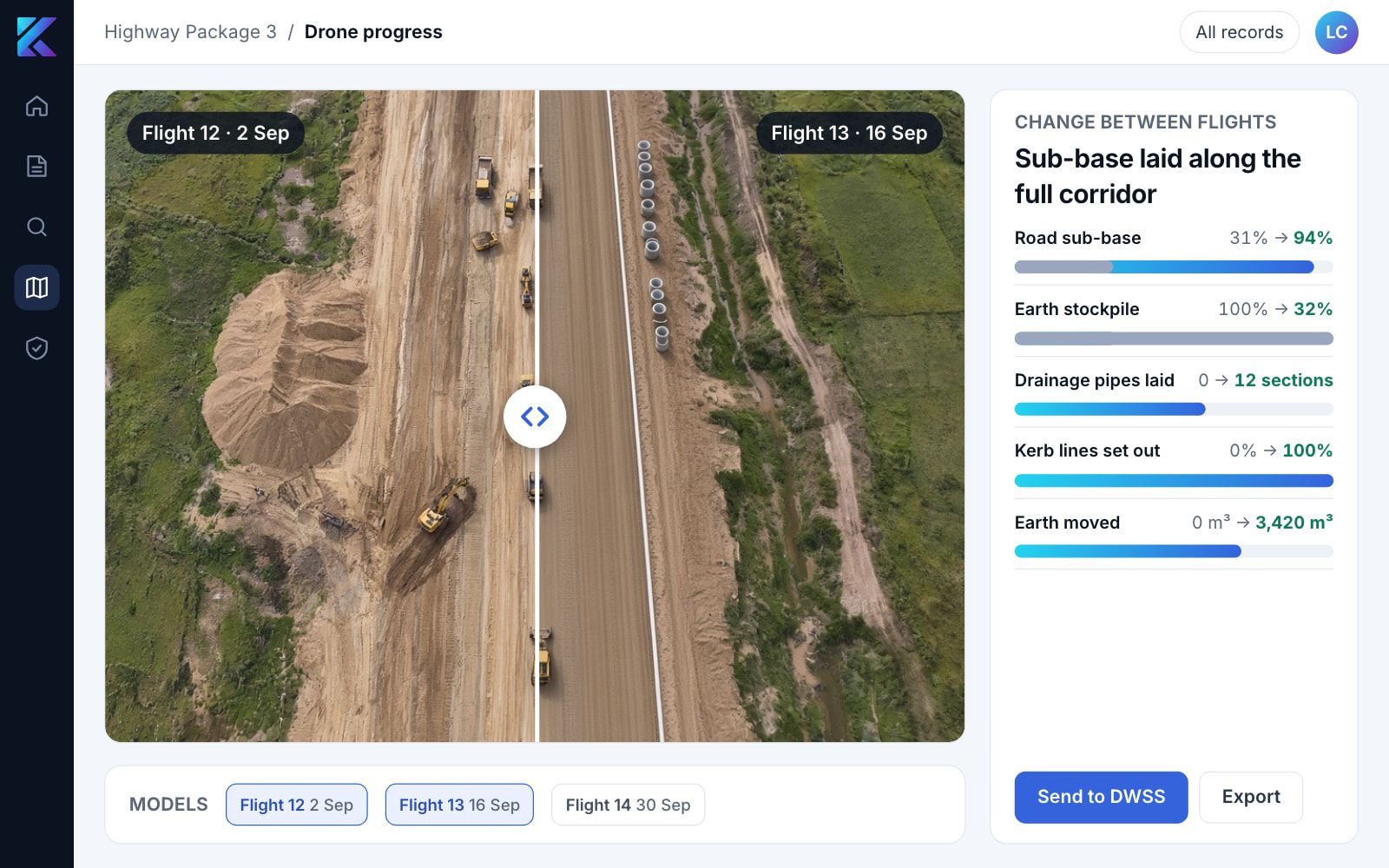
Task: Click the Road sub-base progress bar
Action: coord(1174,267)
